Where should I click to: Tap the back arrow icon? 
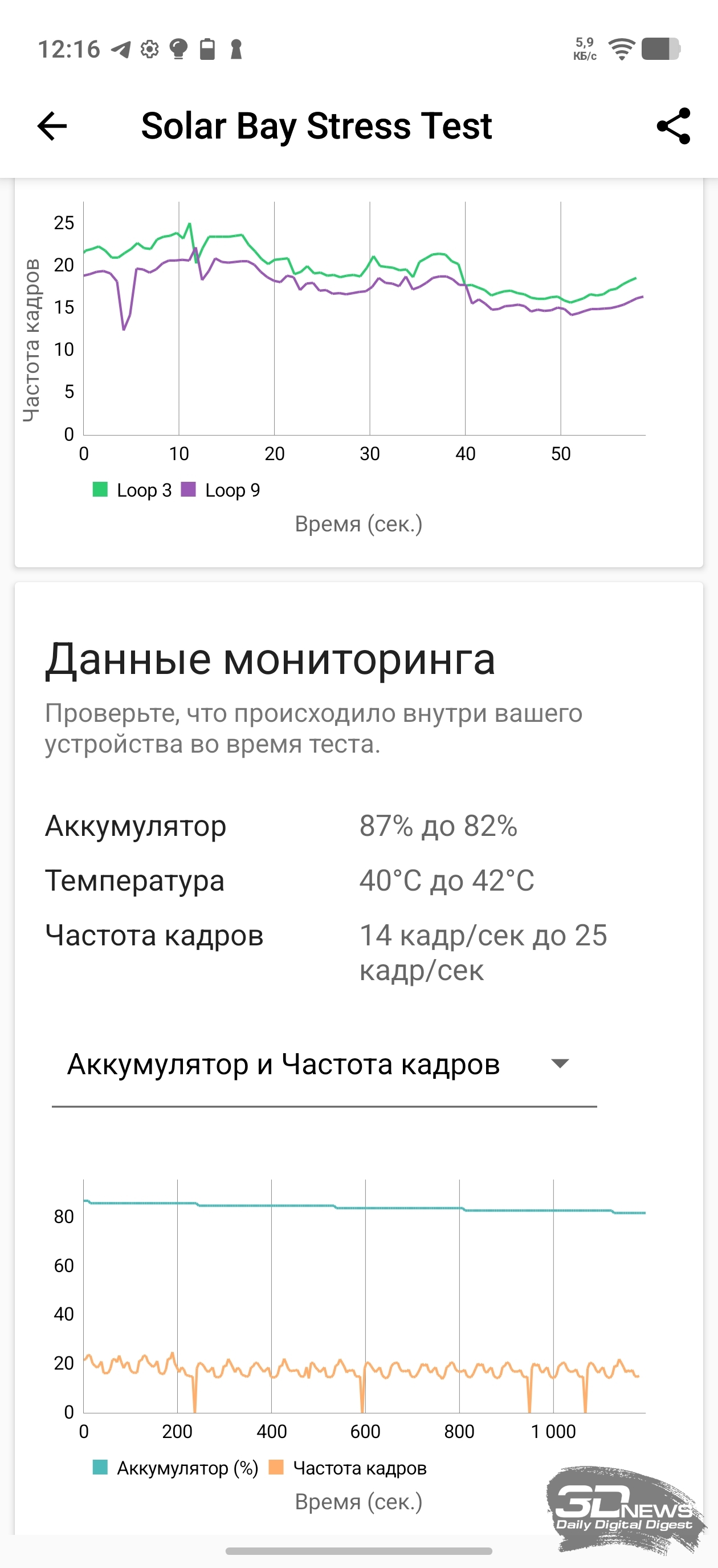click(x=52, y=126)
